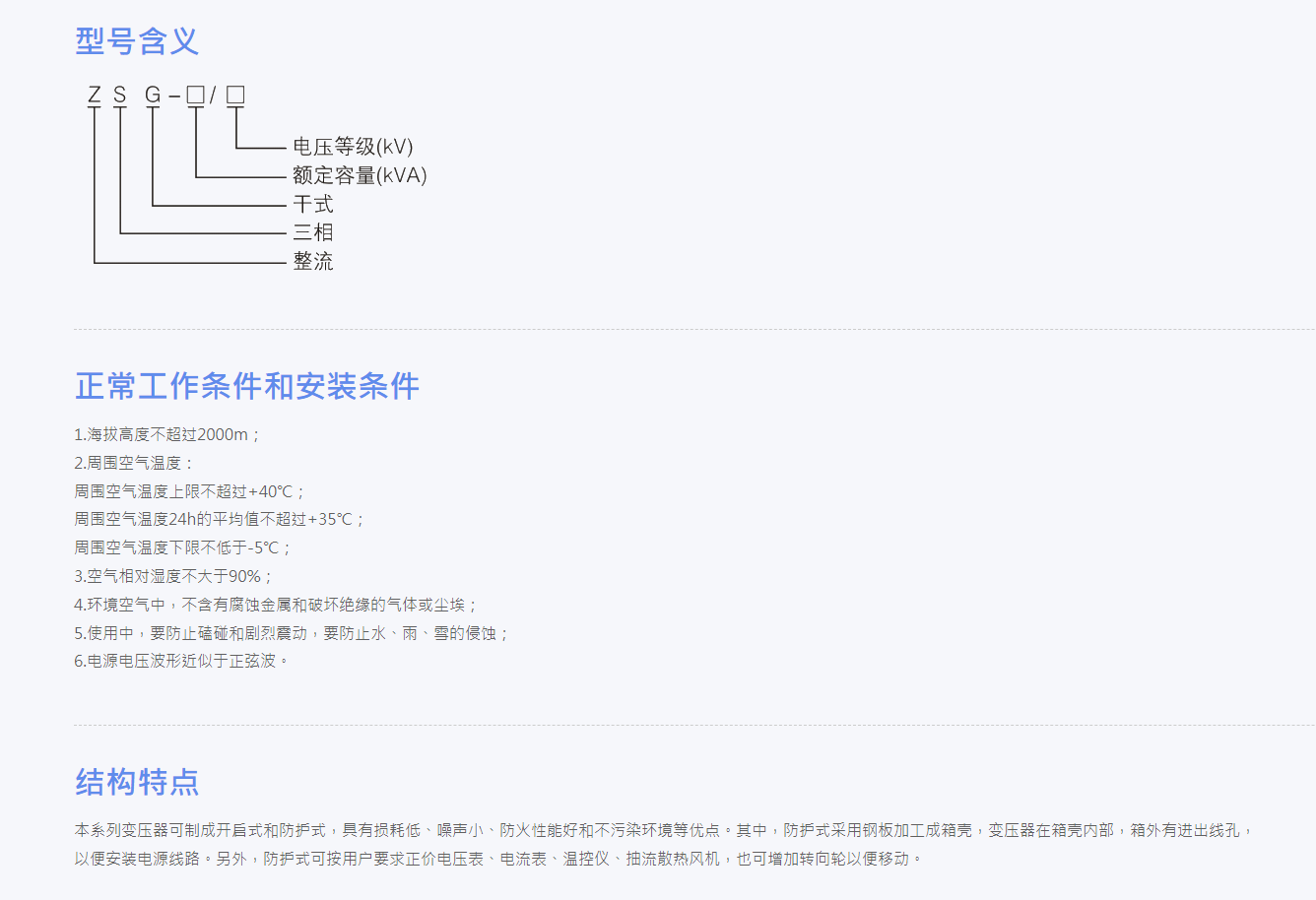
Task: Click the line 海拔高度不超过2000m
Action: click(x=165, y=434)
